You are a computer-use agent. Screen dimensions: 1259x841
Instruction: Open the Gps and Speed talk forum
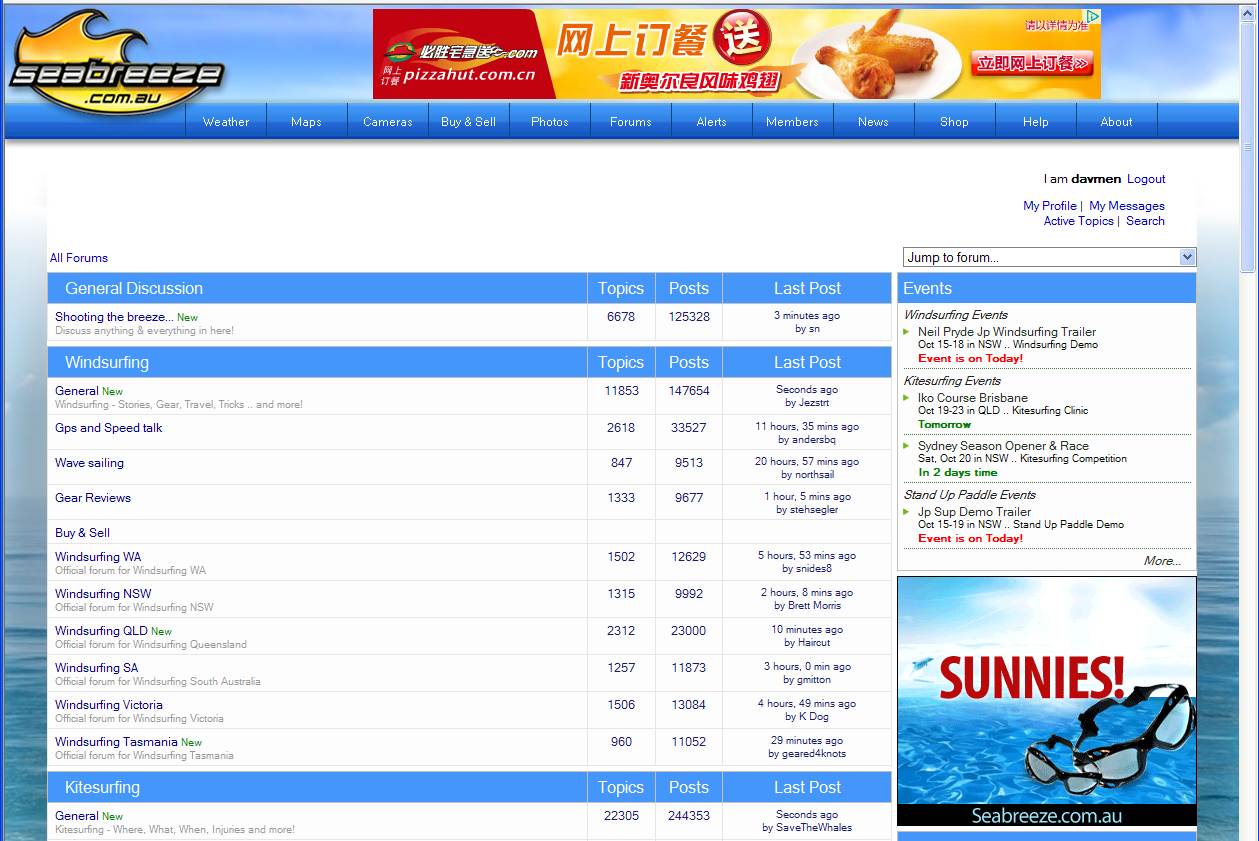tap(108, 428)
